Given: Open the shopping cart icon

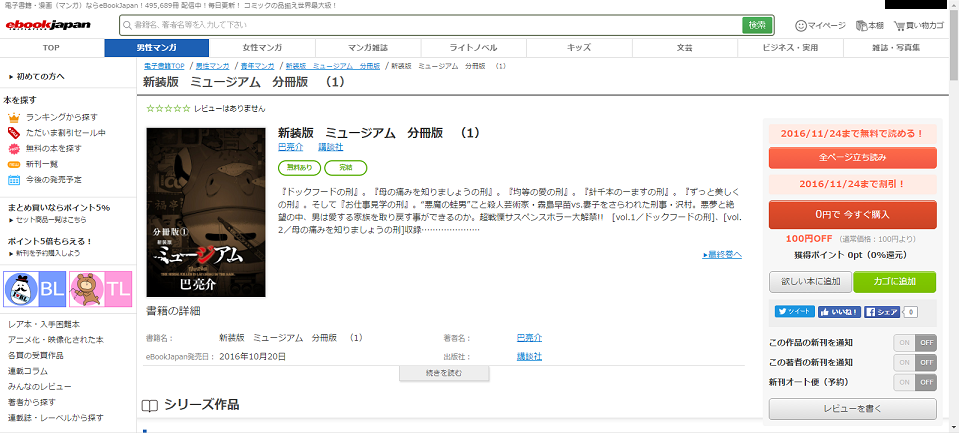Looking at the screenshot, I should tap(899, 26).
